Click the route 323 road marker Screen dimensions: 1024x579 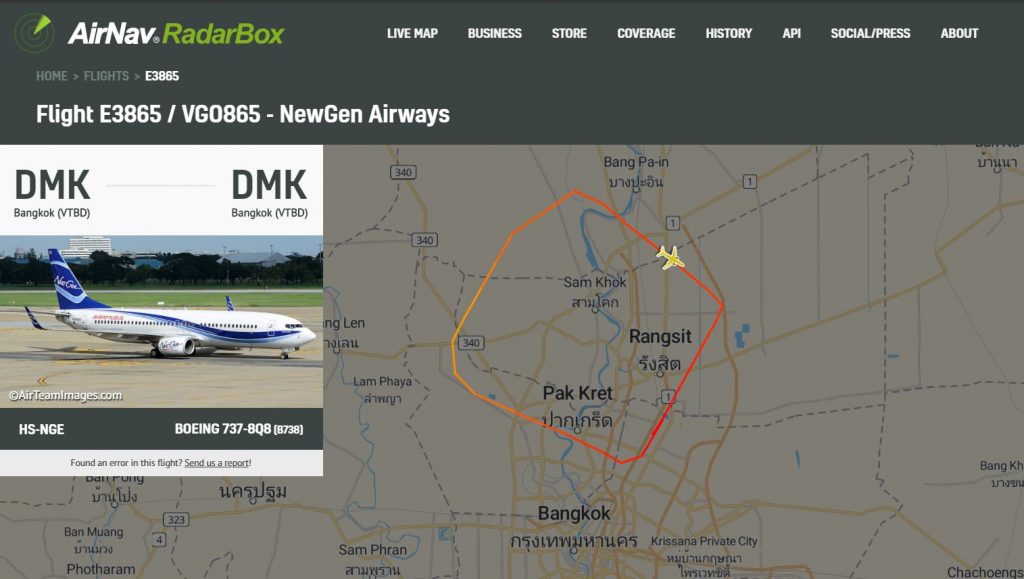tap(176, 520)
